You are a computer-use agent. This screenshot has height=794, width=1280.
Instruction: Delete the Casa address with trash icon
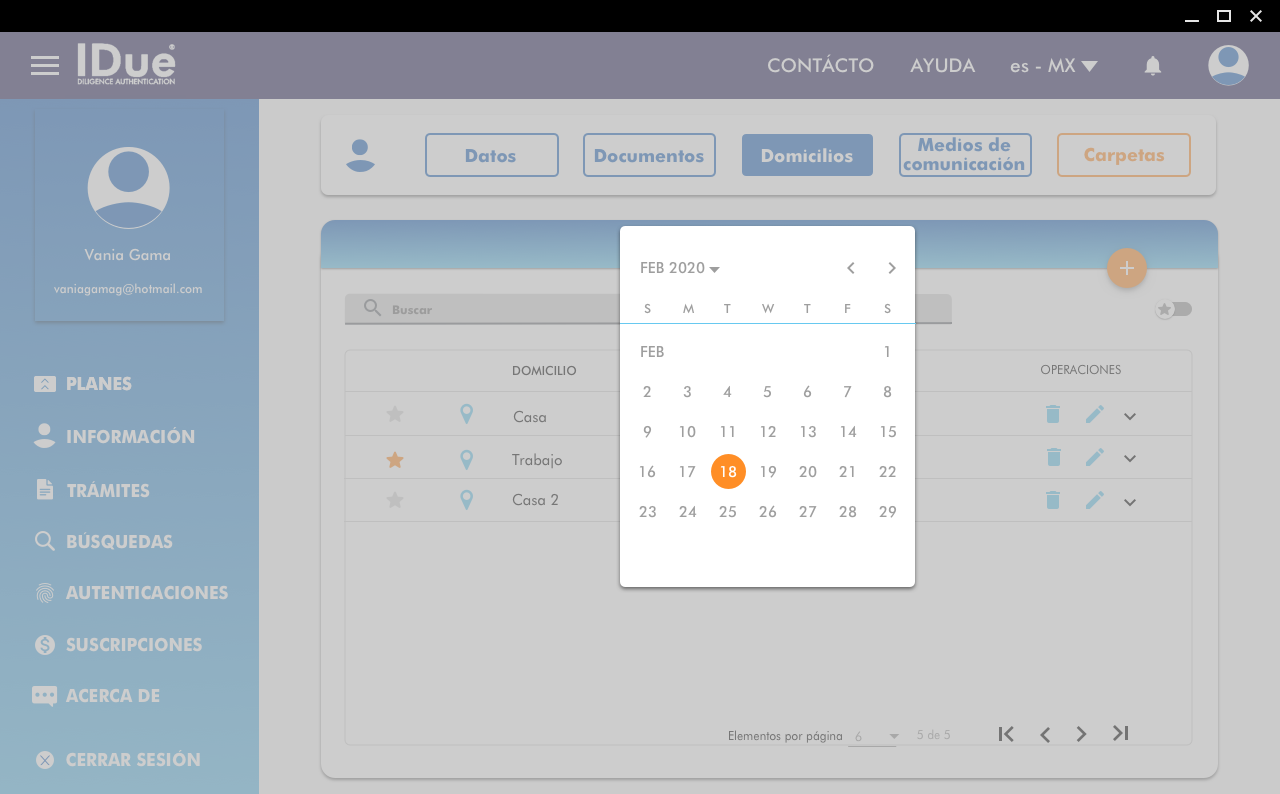1053,414
